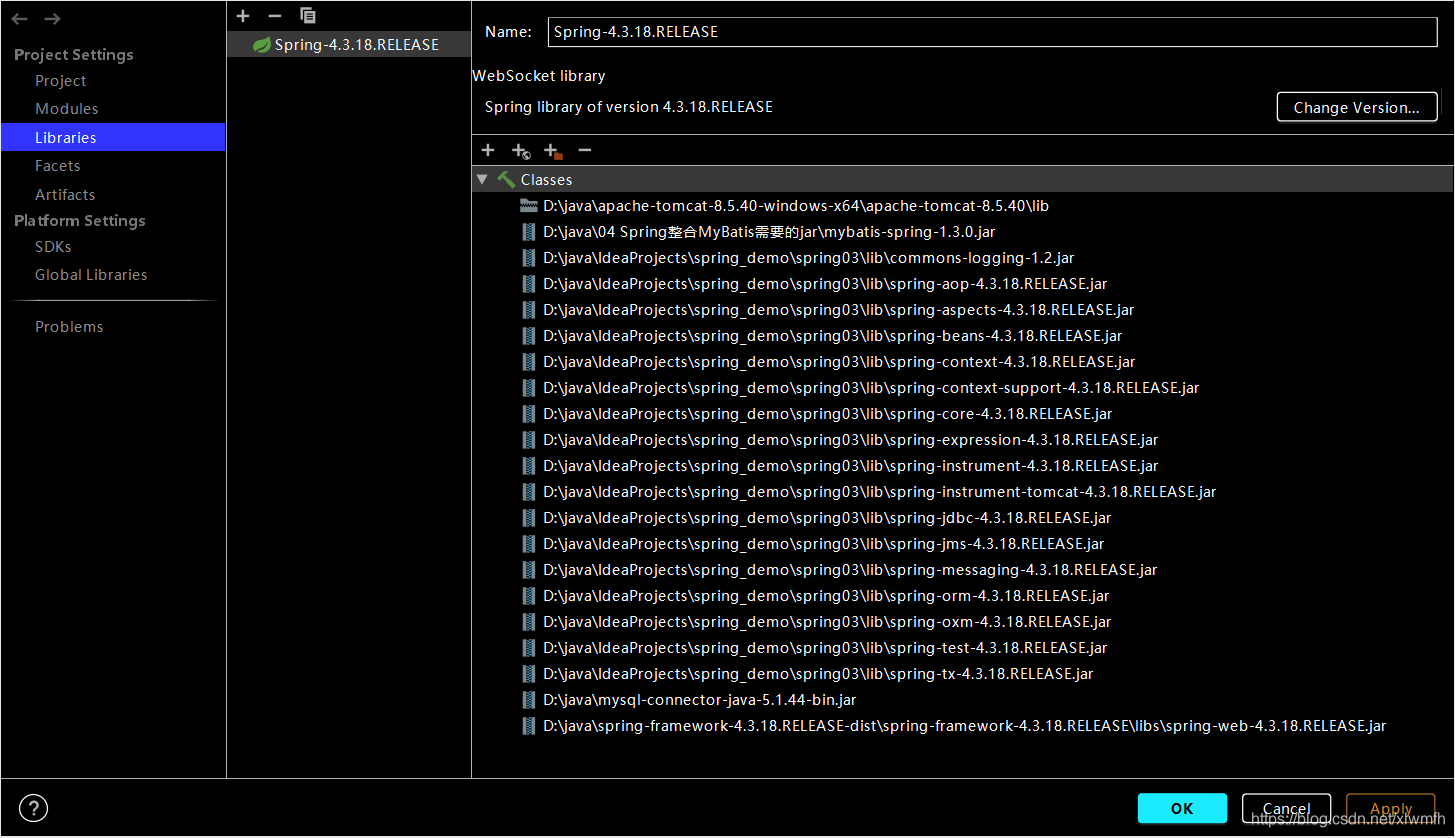Screen dimensions: 1455x838
Task: Remove the selected library from list
Action: (x=275, y=15)
